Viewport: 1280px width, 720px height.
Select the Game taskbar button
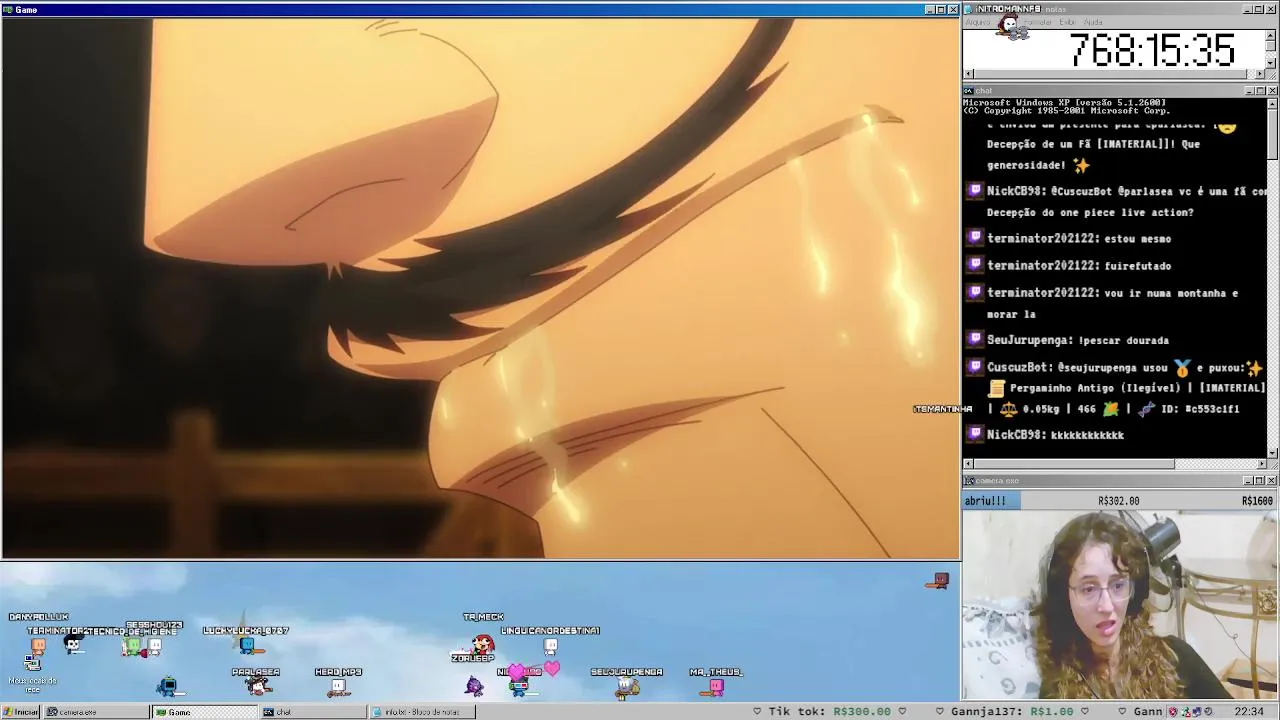pyautogui.click(x=204, y=712)
